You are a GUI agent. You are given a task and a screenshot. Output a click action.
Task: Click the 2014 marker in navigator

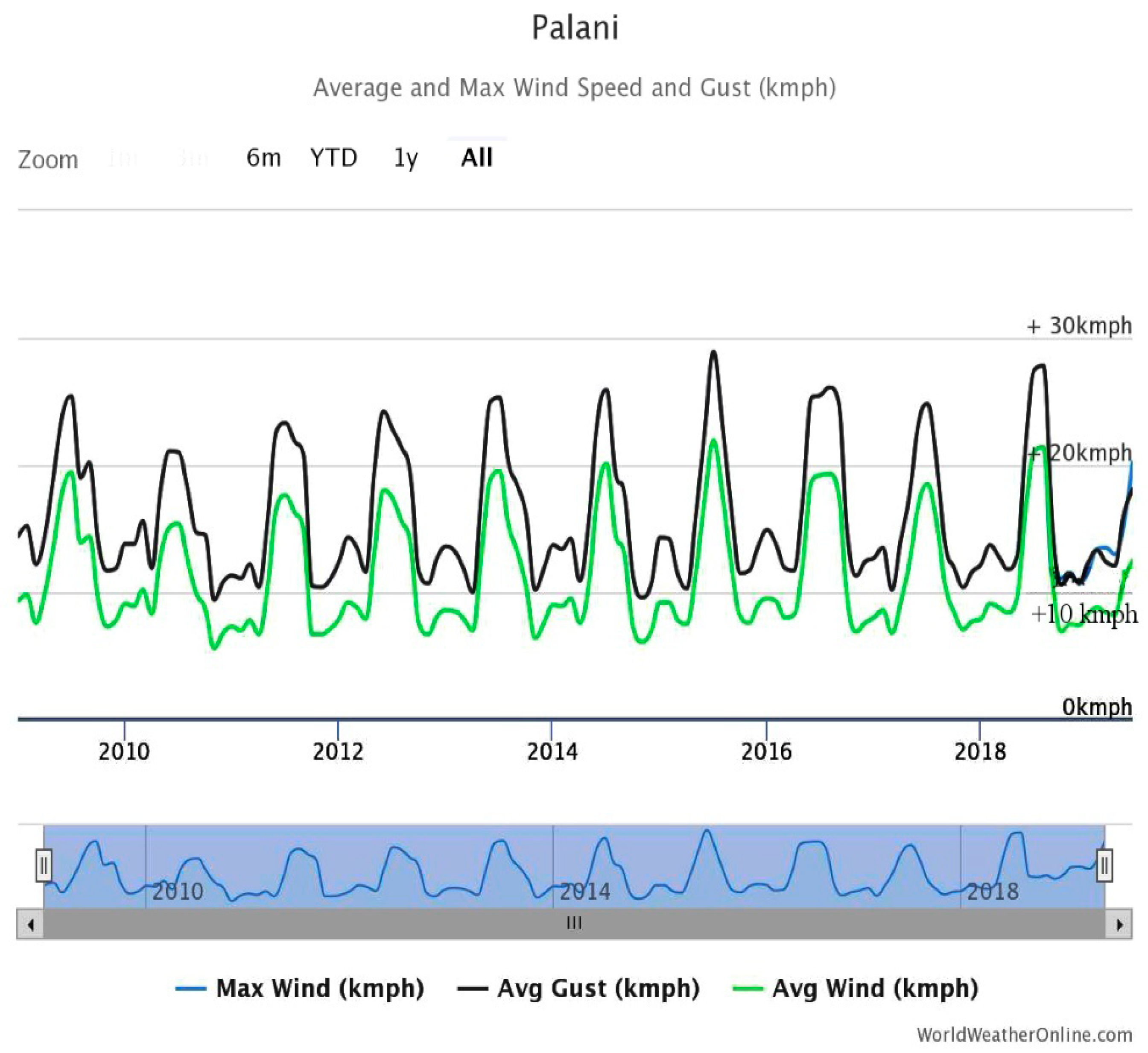pyautogui.click(x=585, y=891)
